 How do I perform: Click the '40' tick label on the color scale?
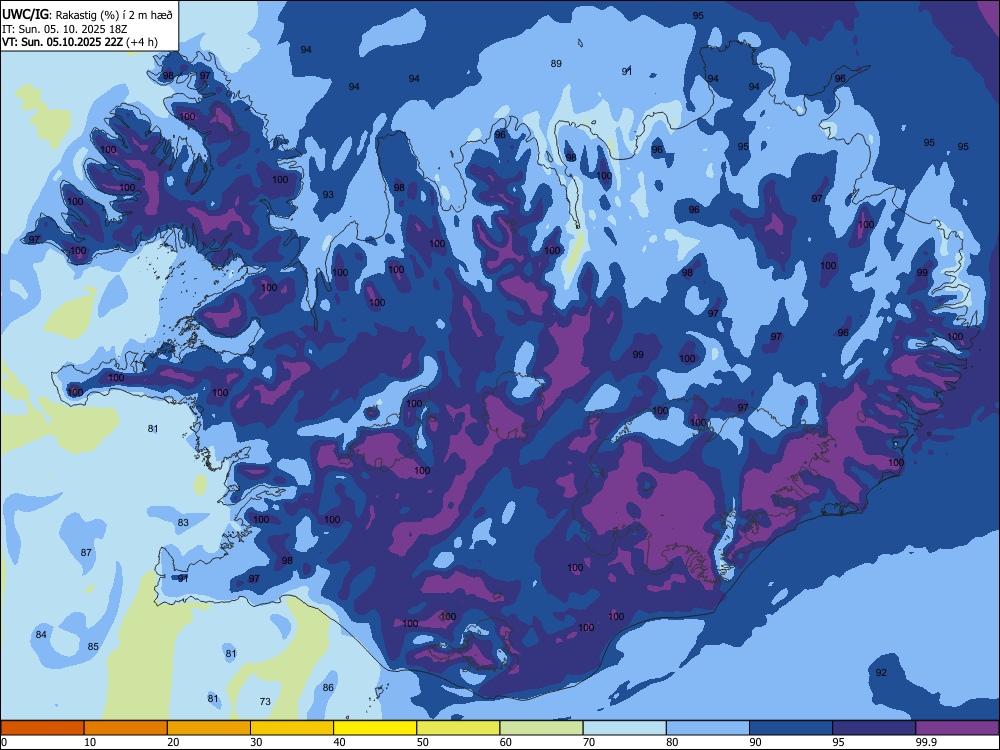click(339, 742)
